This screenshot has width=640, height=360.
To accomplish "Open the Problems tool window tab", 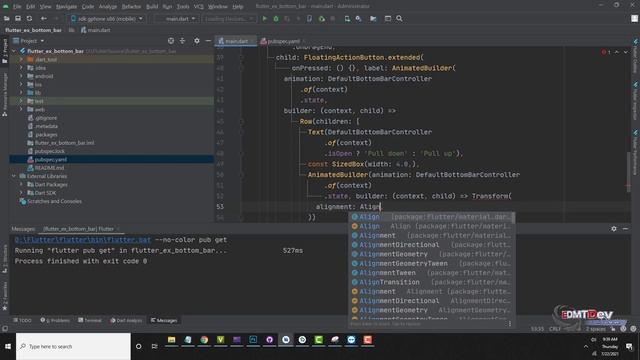I will [x=55, y=320].
